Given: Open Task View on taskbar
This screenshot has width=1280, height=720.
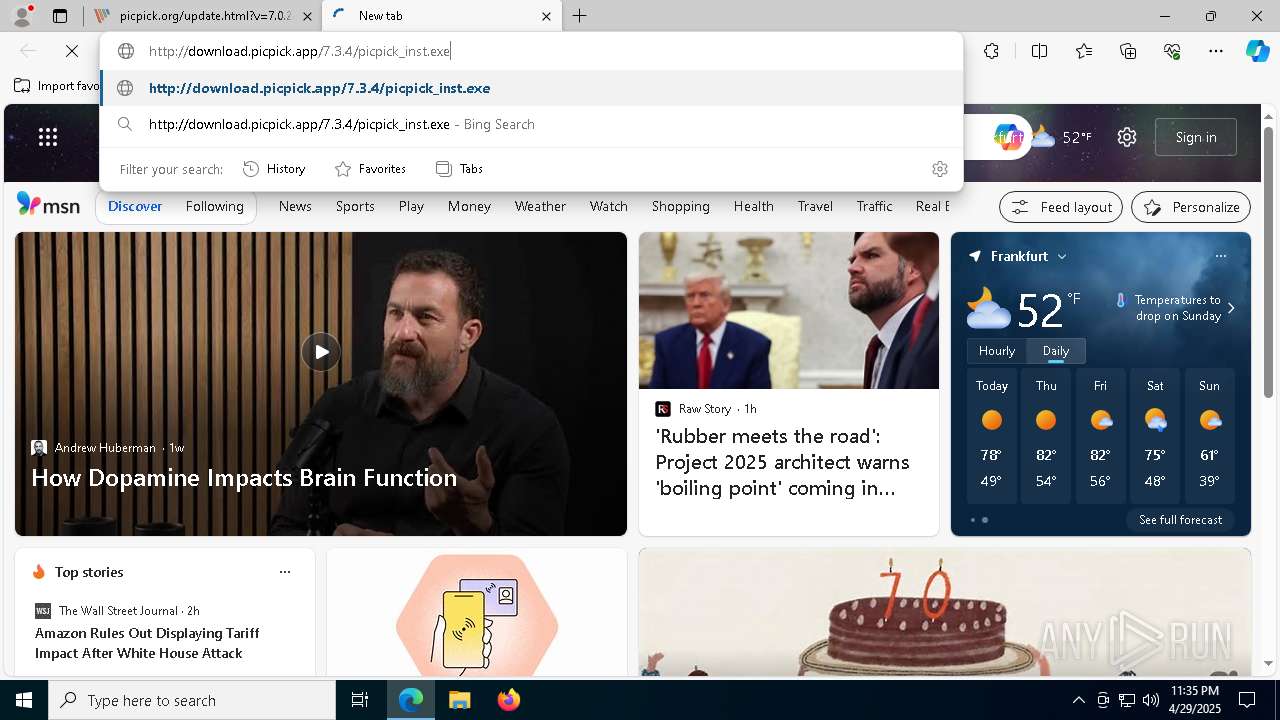Looking at the screenshot, I should point(360,700).
